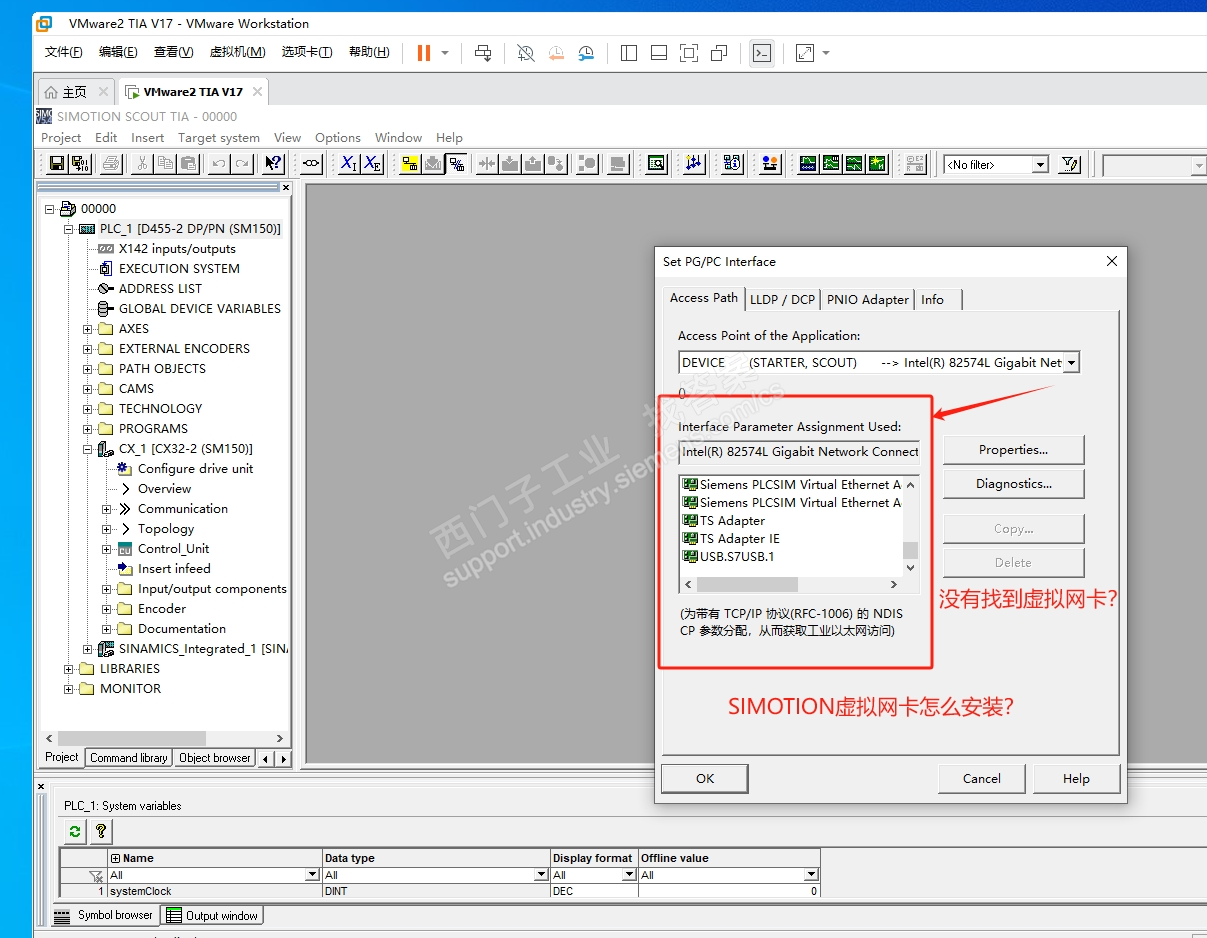1207x938 pixels.
Task: Click the control panel sliders toolbar icon
Action: pos(694,164)
